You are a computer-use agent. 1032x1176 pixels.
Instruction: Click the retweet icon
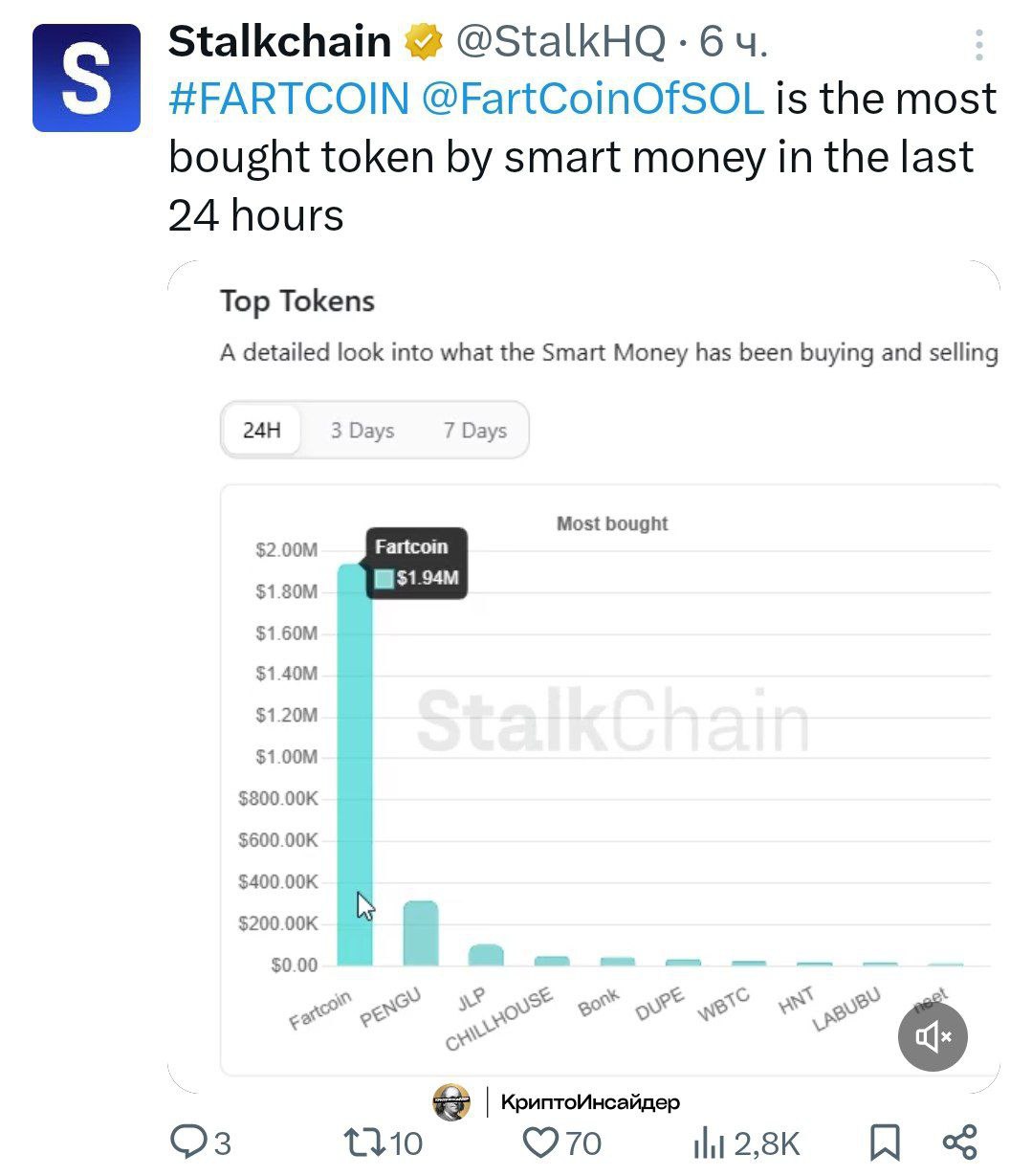point(364,1142)
